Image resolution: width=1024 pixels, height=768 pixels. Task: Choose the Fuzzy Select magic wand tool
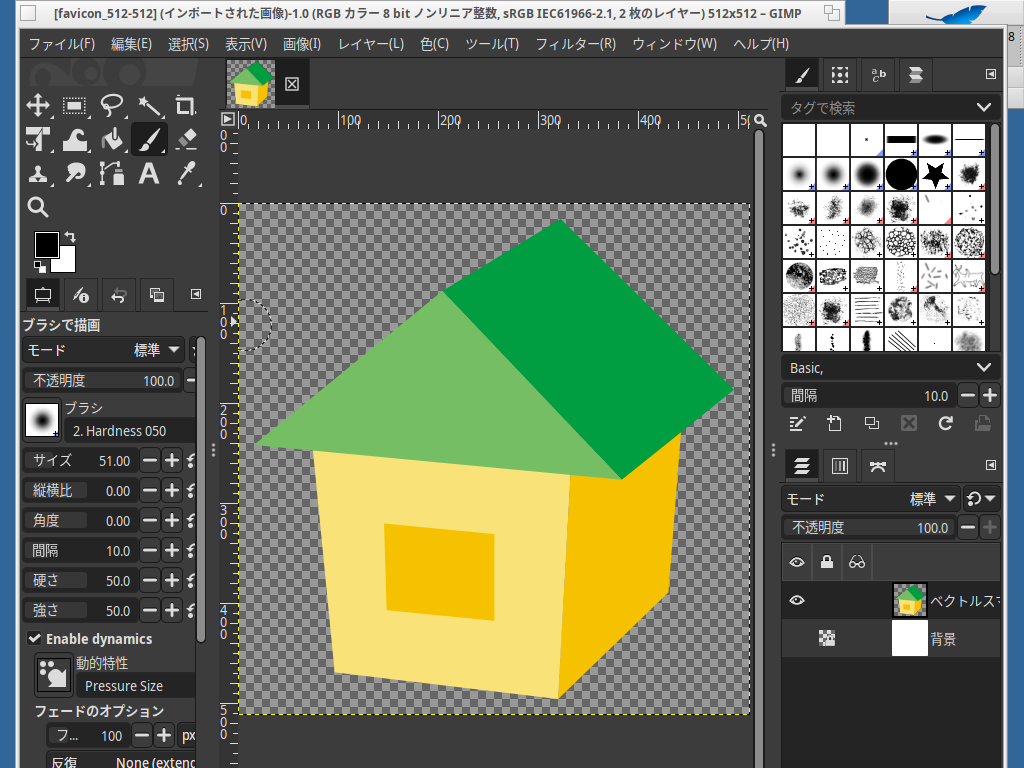pyautogui.click(x=149, y=106)
